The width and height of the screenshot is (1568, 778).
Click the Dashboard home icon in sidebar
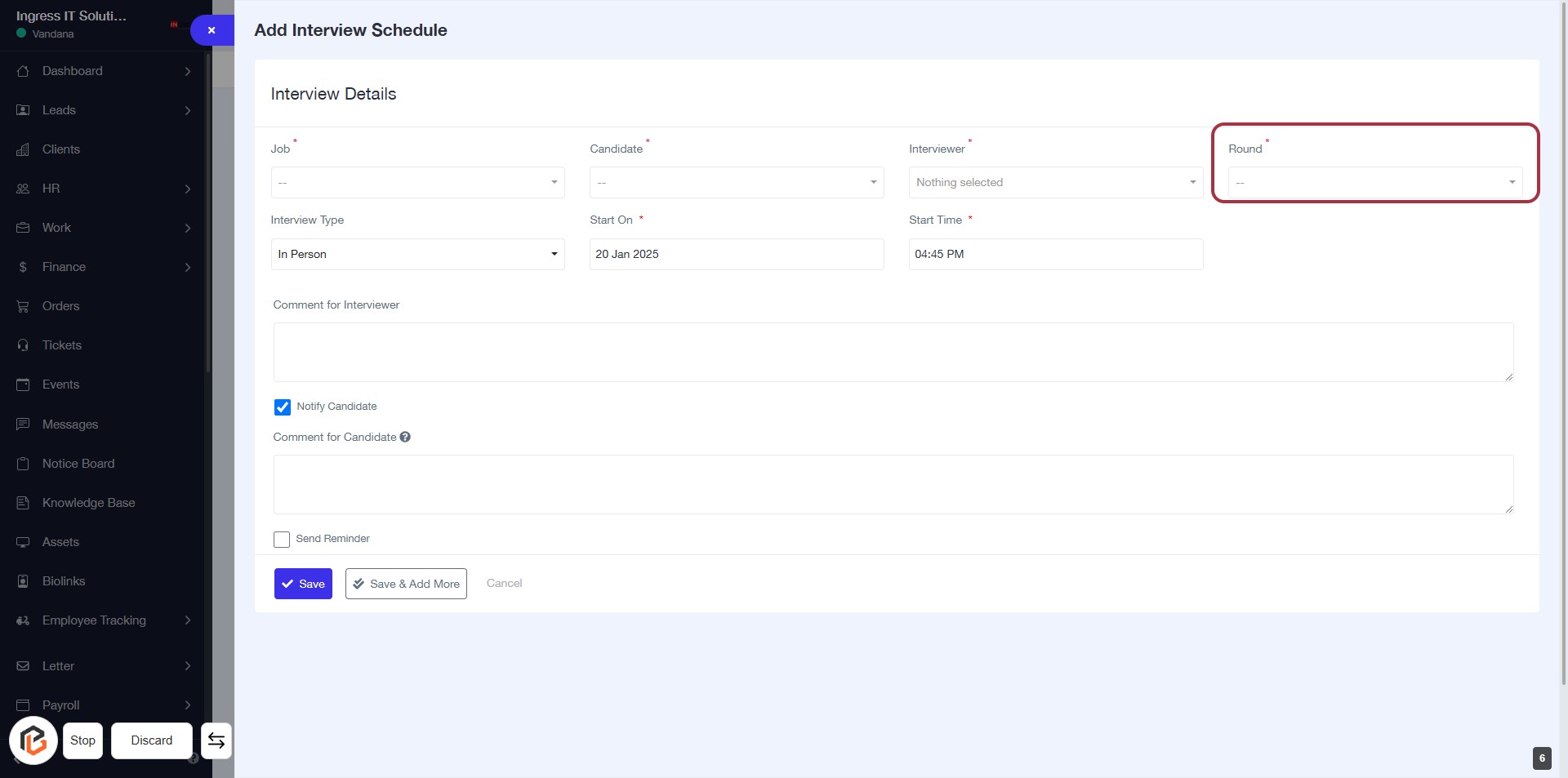point(23,71)
